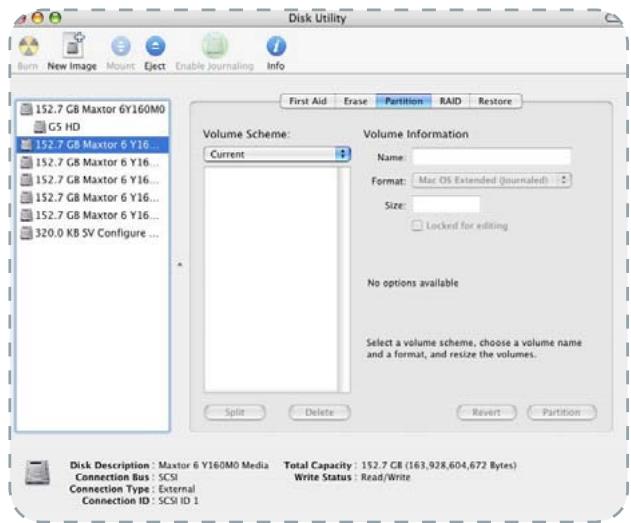Switch to the Erase tab

355,101
